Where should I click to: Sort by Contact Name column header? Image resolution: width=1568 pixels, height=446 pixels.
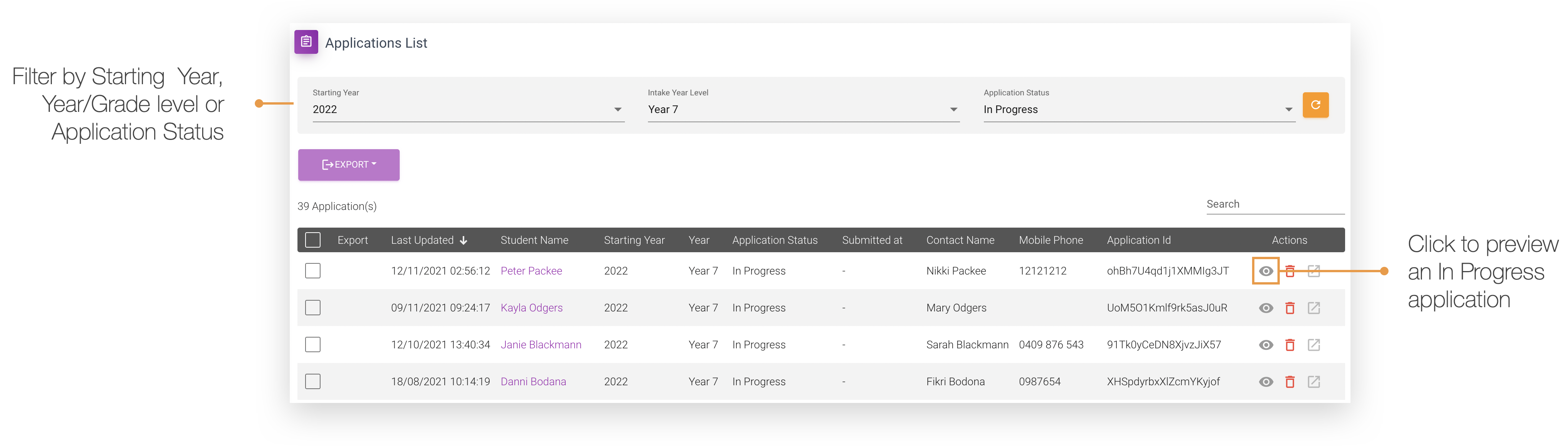click(960, 240)
